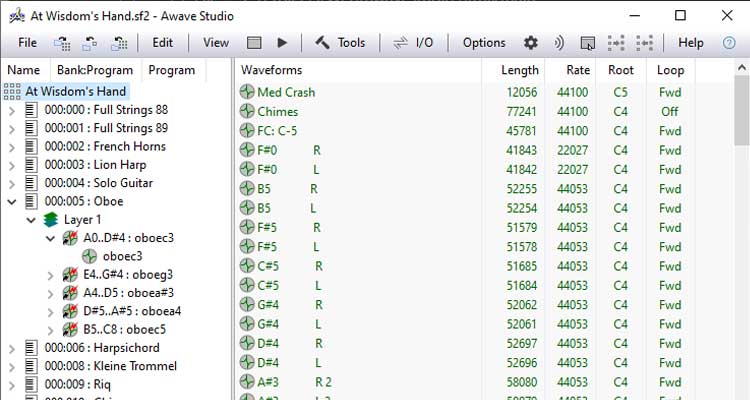Click the B5 R waveform icon
The height and width of the screenshot is (400, 750).
point(247,189)
